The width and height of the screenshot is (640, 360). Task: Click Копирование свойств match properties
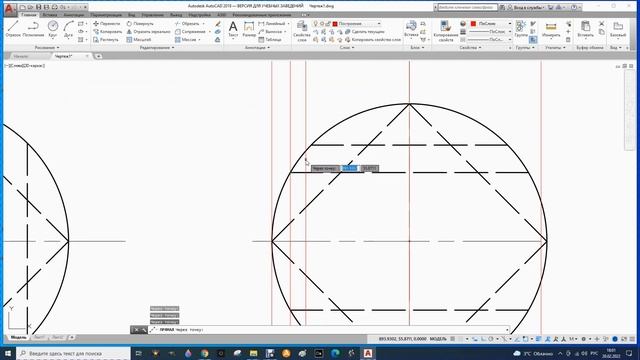point(445,31)
